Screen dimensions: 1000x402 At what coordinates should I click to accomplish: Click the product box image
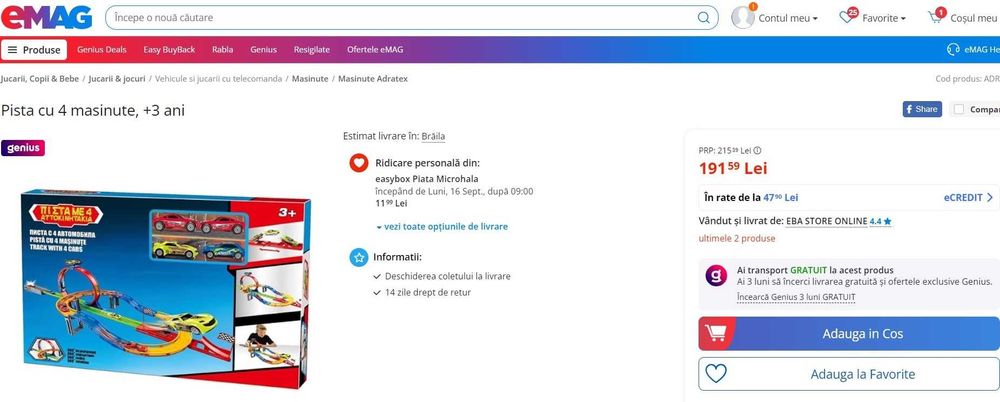tap(166, 288)
